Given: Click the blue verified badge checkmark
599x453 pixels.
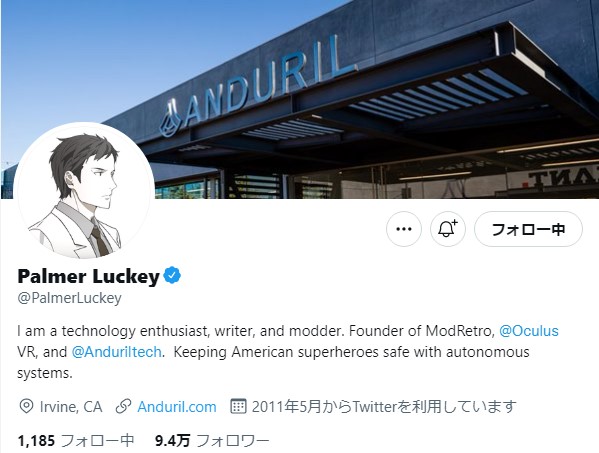Looking at the screenshot, I should coord(172,275).
